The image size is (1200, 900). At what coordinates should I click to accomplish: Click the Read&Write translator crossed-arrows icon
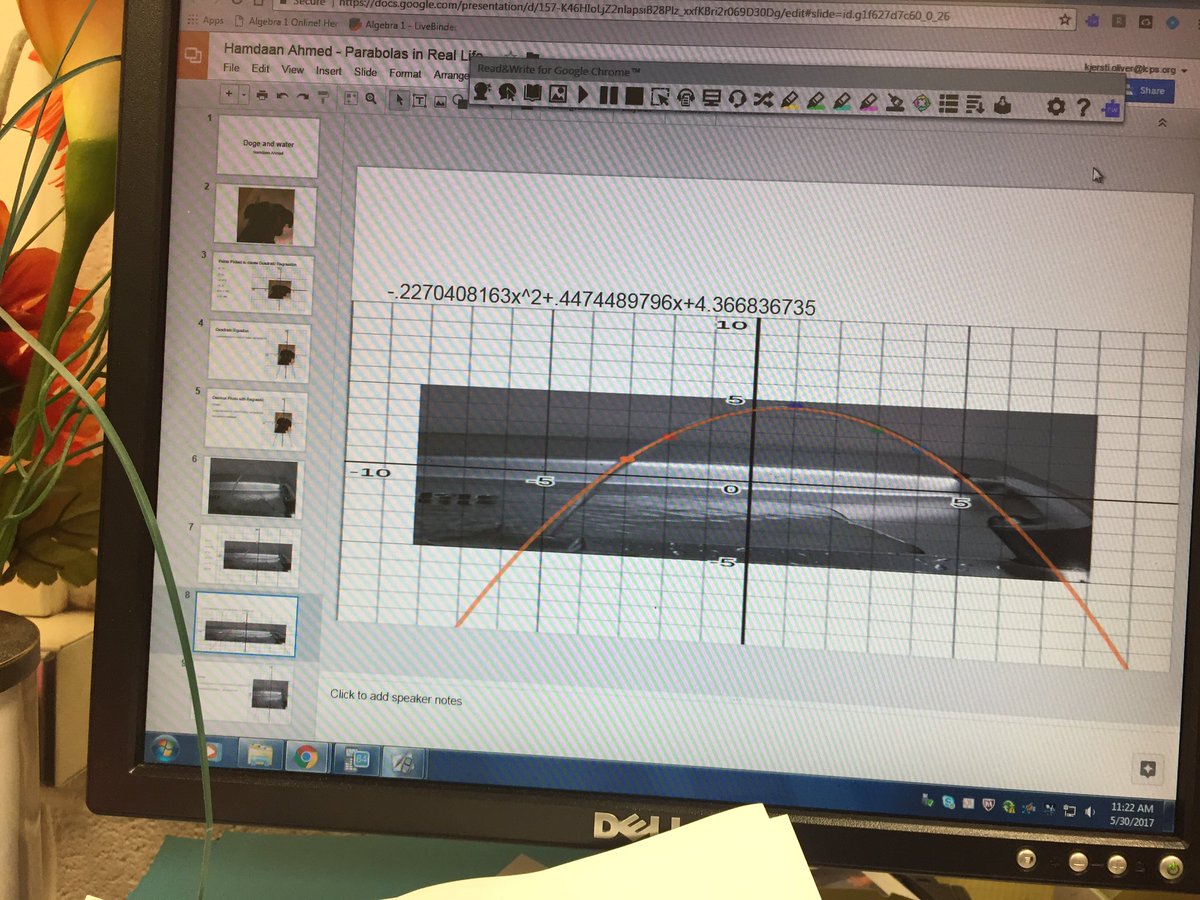tap(763, 99)
